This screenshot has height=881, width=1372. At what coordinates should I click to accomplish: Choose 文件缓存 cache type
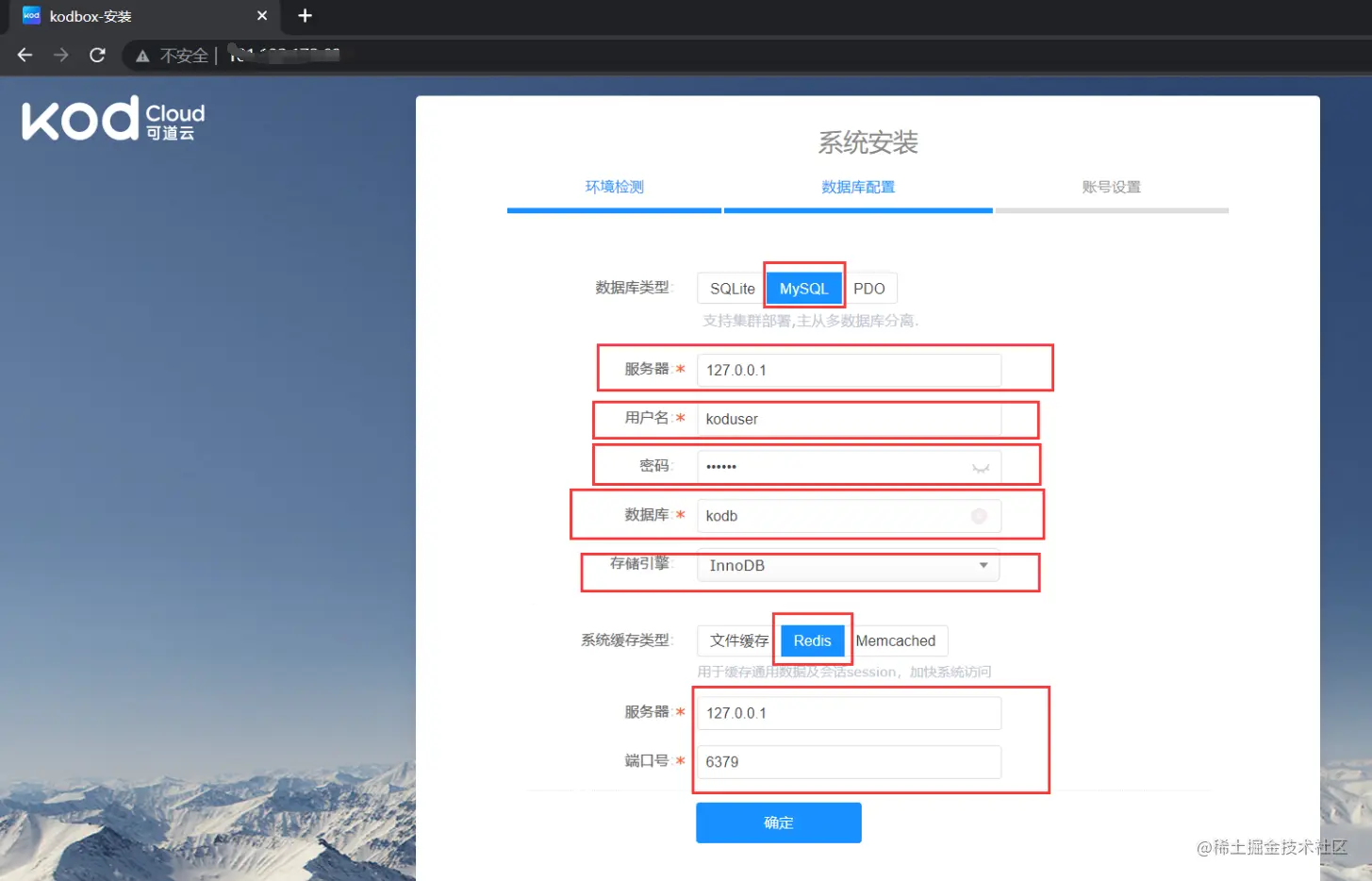click(x=738, y=640)
